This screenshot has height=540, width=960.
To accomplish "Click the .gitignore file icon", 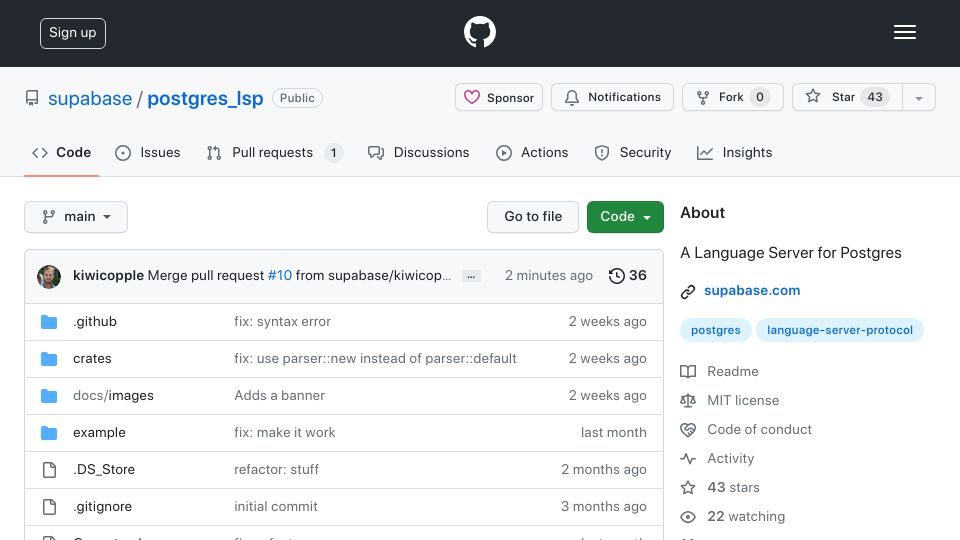I will (49, 506).
